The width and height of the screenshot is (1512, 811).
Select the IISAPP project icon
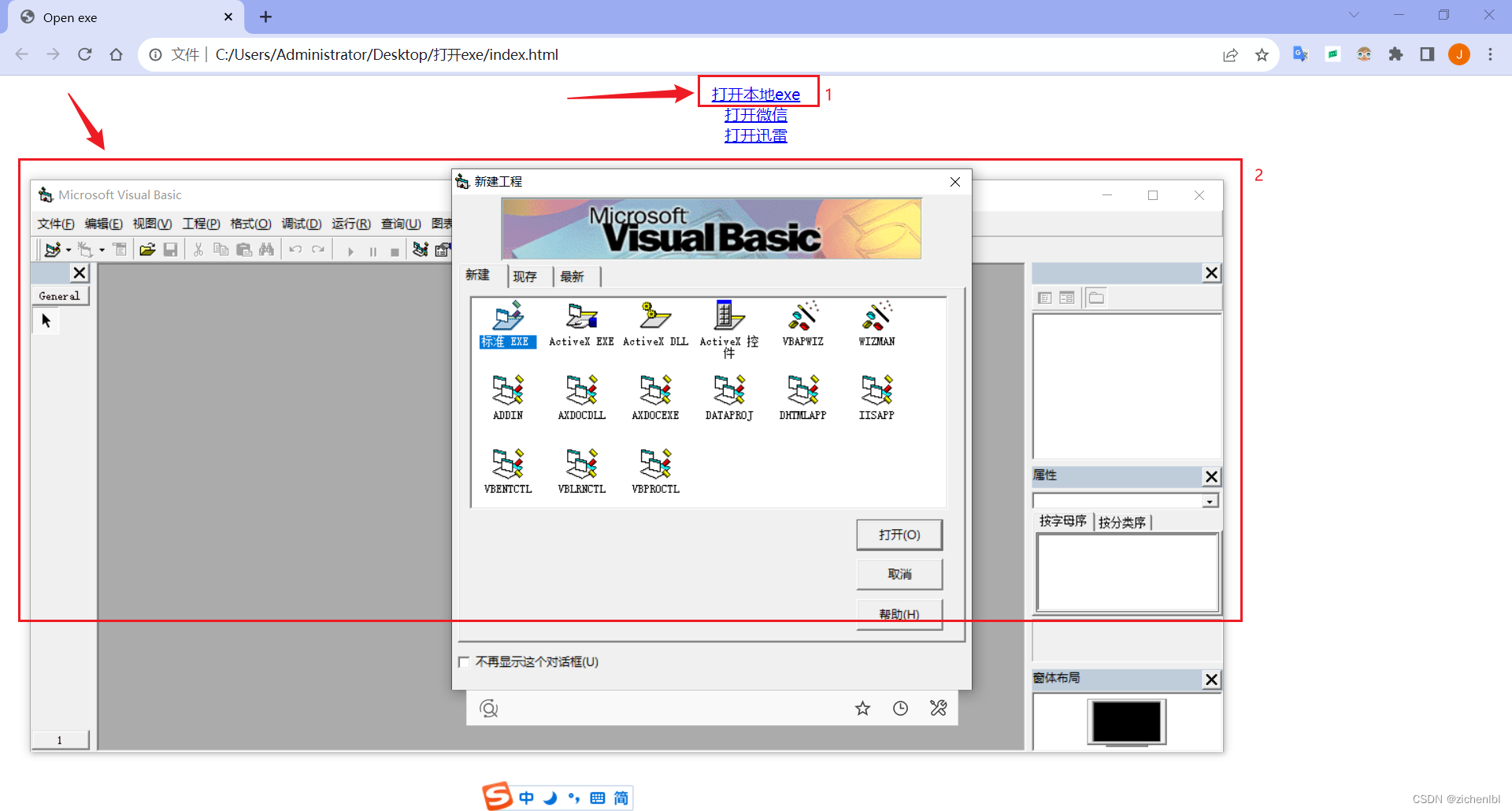(876, 398)
